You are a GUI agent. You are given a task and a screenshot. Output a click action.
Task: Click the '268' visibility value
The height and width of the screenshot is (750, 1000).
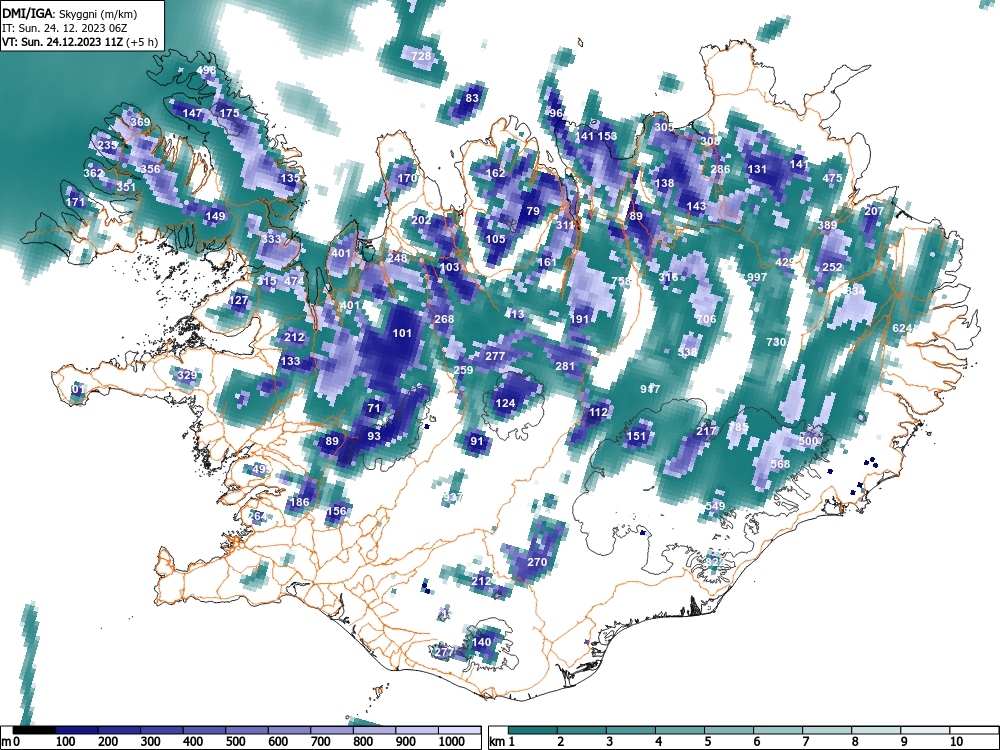(444, 320)
